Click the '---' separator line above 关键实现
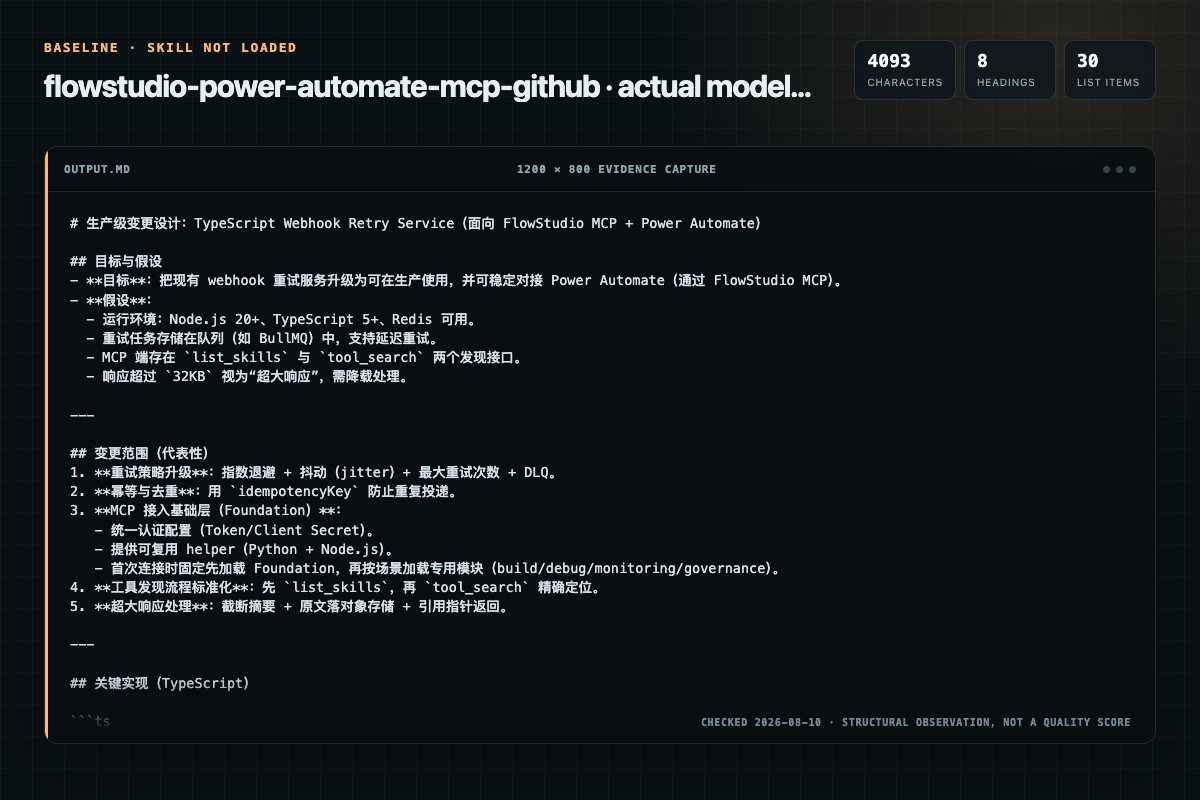This screenshot has height=800, width=1200. (82, 645)
